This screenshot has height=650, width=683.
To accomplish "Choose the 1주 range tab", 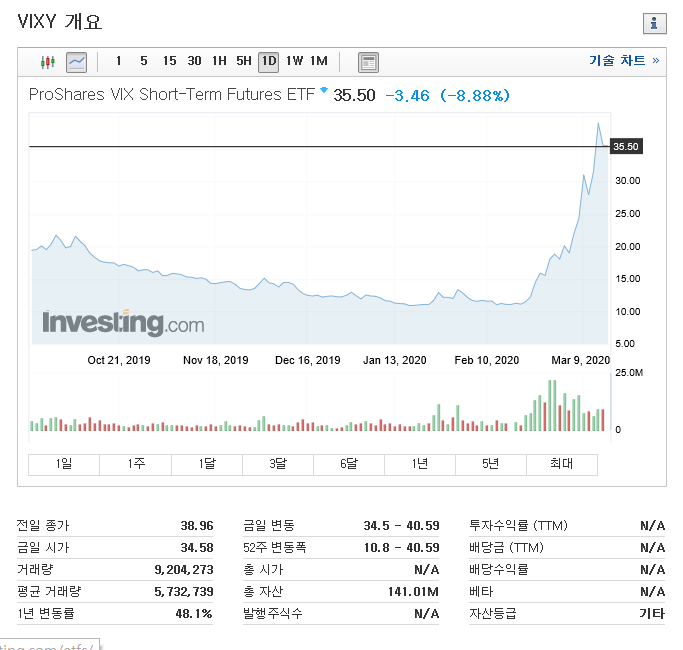I will [135, 464].
